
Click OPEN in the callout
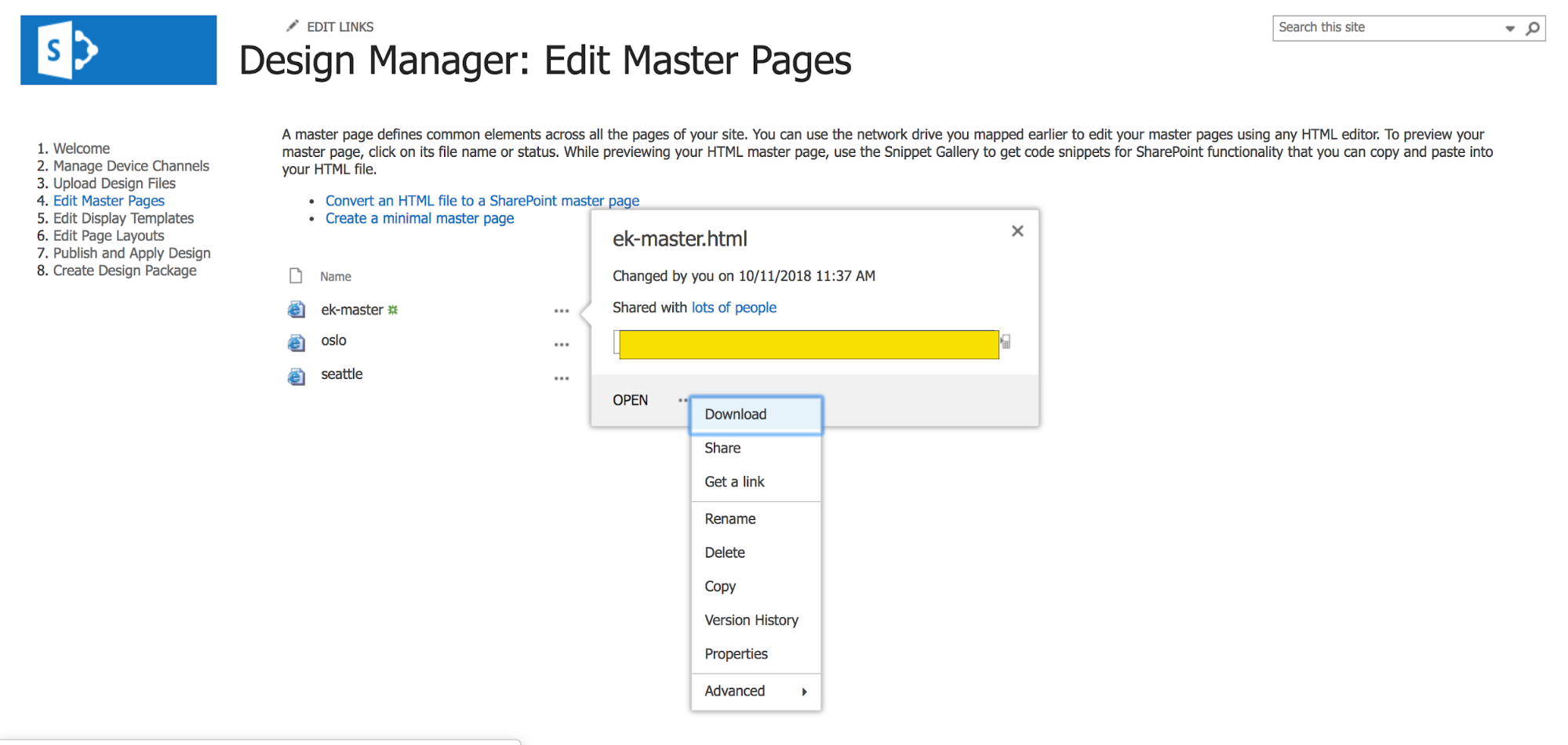630,400
